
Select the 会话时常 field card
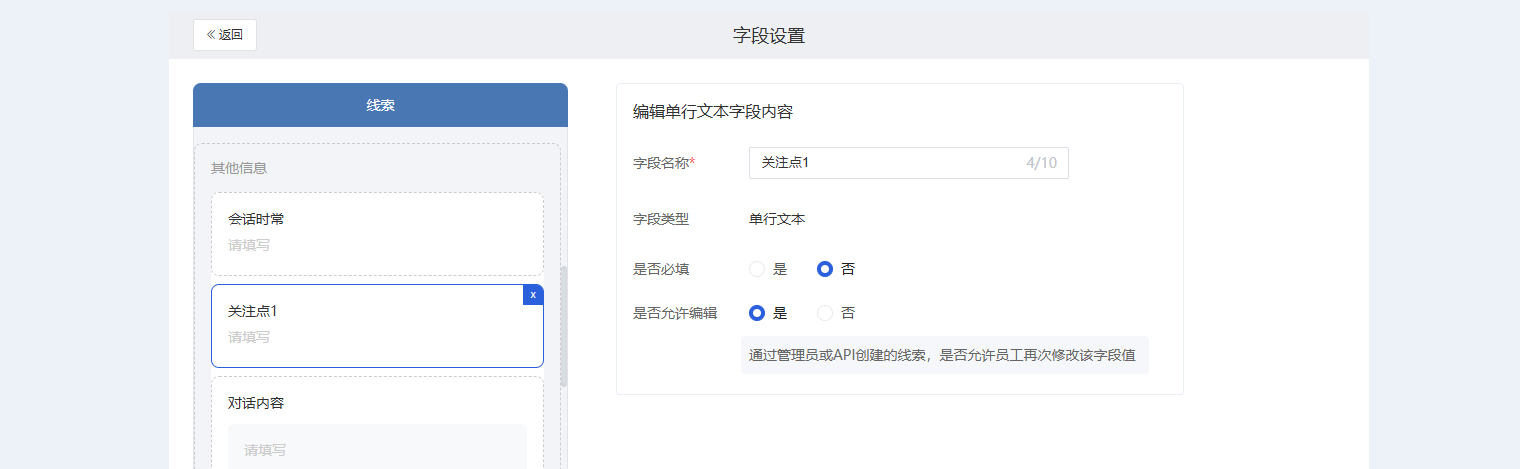tap(377, 234)
